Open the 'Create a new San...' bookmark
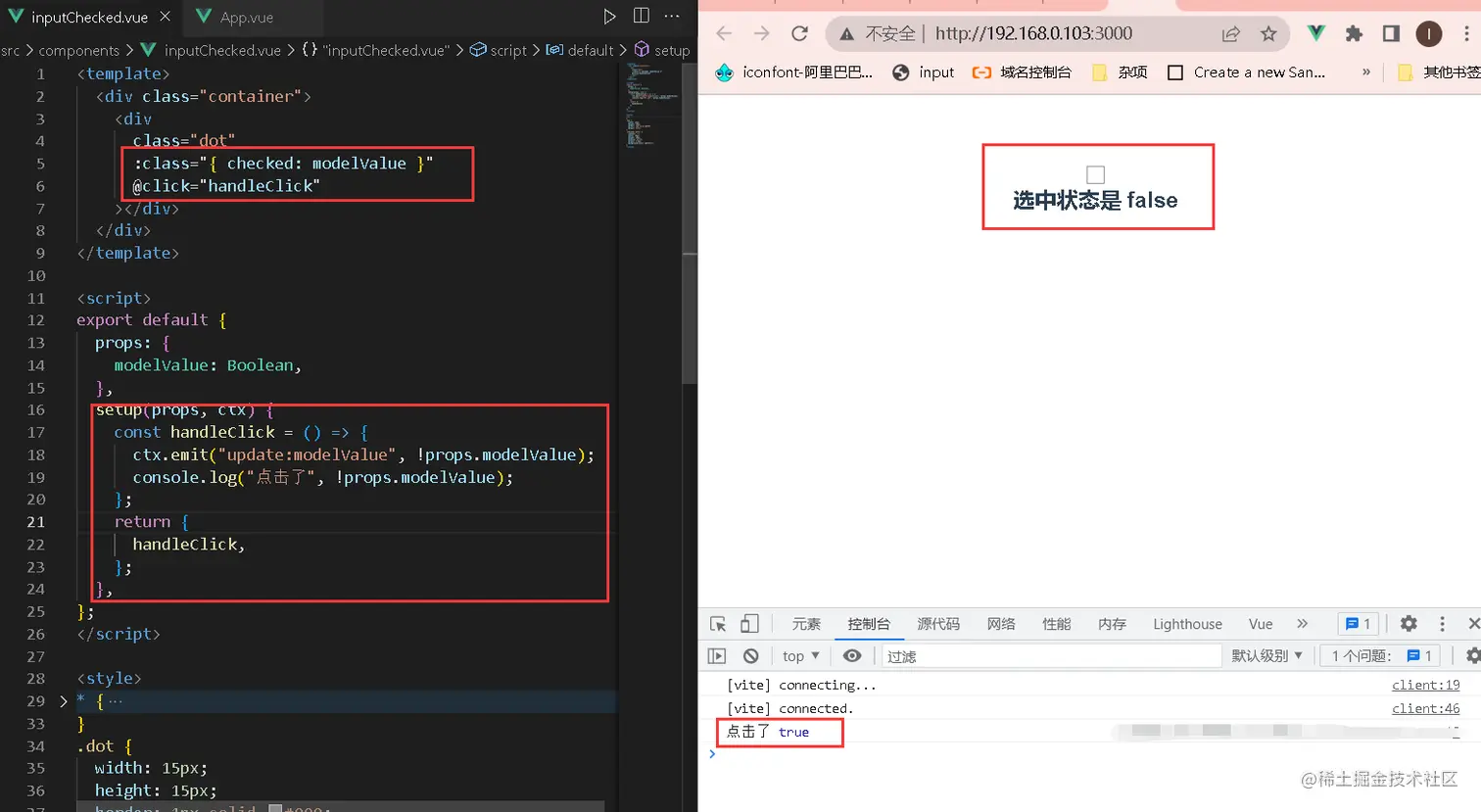1481x812 pixels. click(x=1247, y=72)
